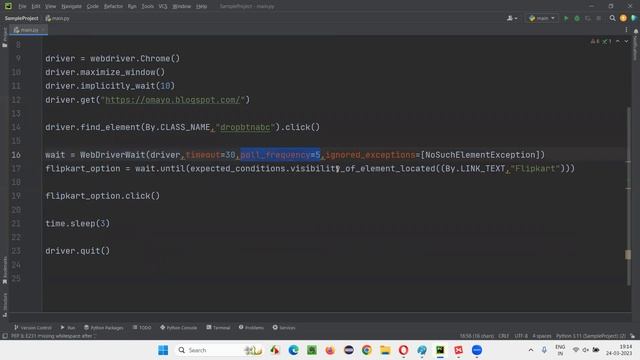Viewport: 640px width, 360px height.
Task: Go to previous highlighted error arrow
Action: [x=618, y=41]
